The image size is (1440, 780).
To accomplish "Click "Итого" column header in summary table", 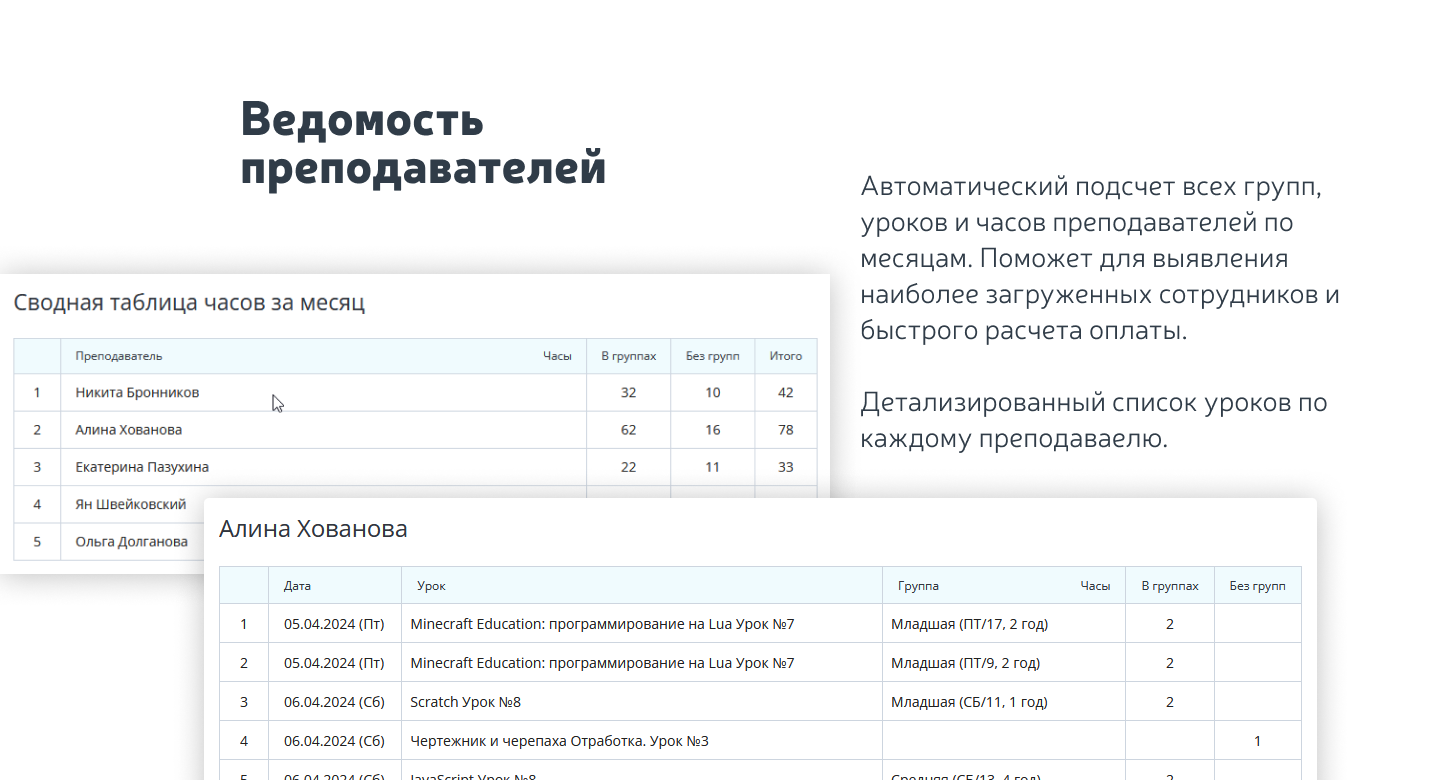I will click(x=786, y=356).
